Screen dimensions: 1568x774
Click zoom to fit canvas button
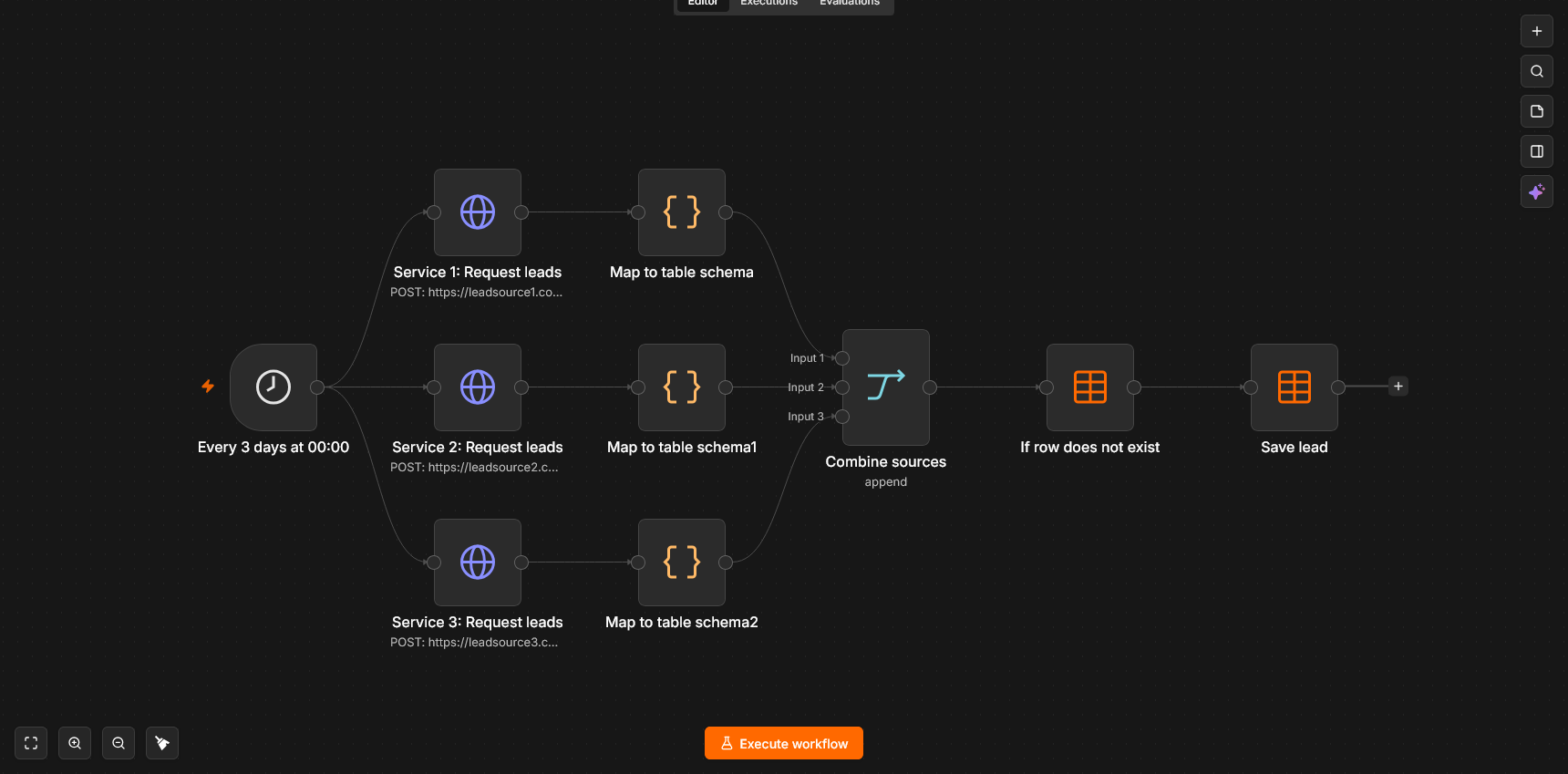tap(31, 743)
